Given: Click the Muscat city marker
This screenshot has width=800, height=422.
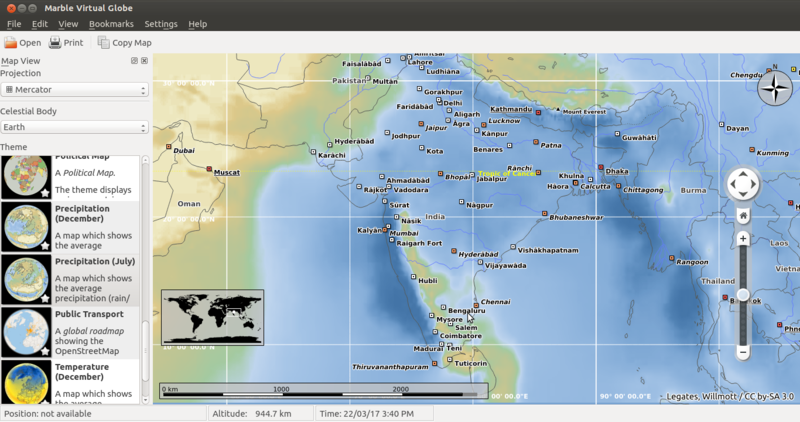Looking at the screenshot, I should (x=209, y=169).
